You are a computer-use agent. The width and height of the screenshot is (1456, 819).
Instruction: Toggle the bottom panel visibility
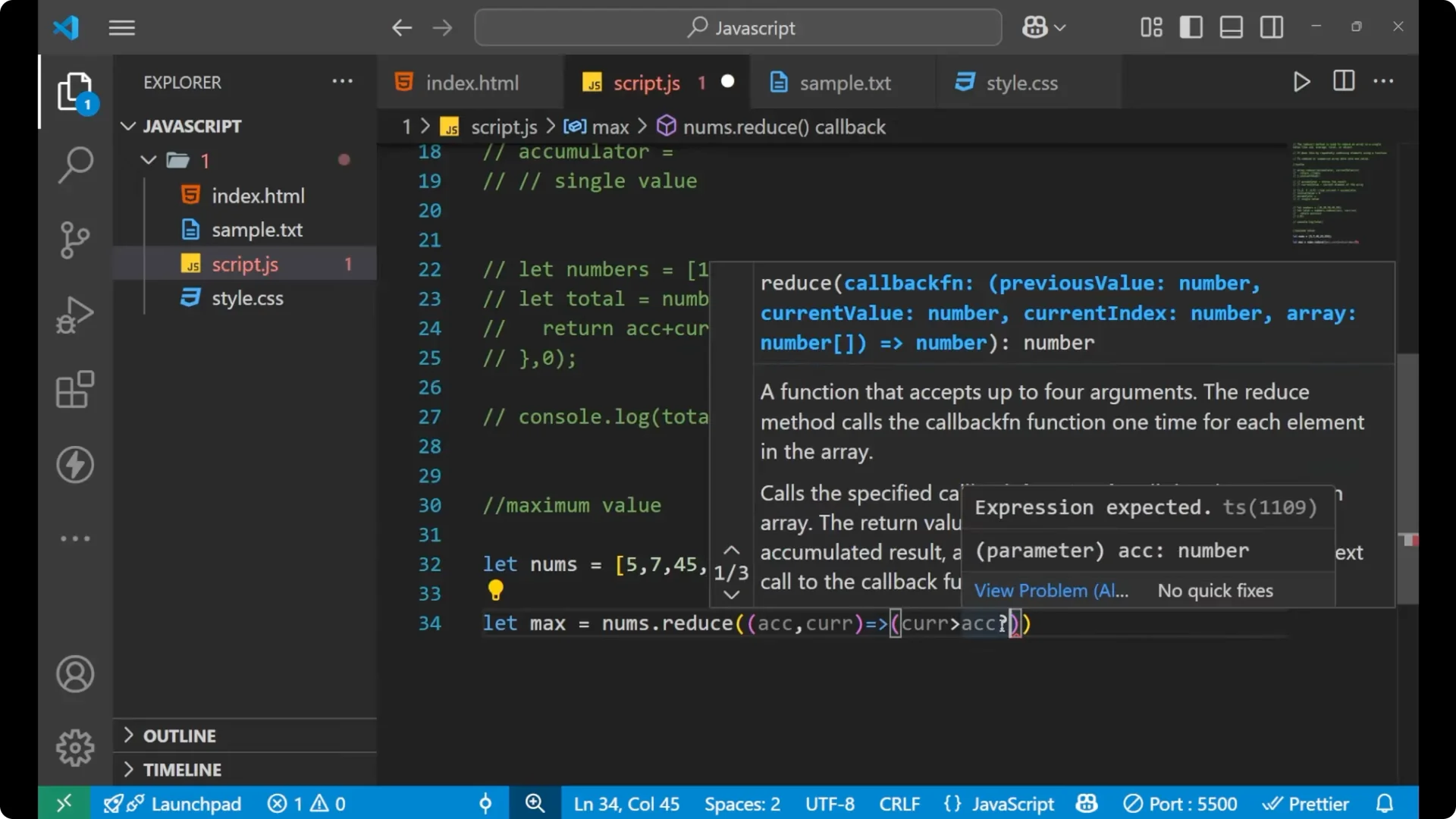tap(1231, 27)
